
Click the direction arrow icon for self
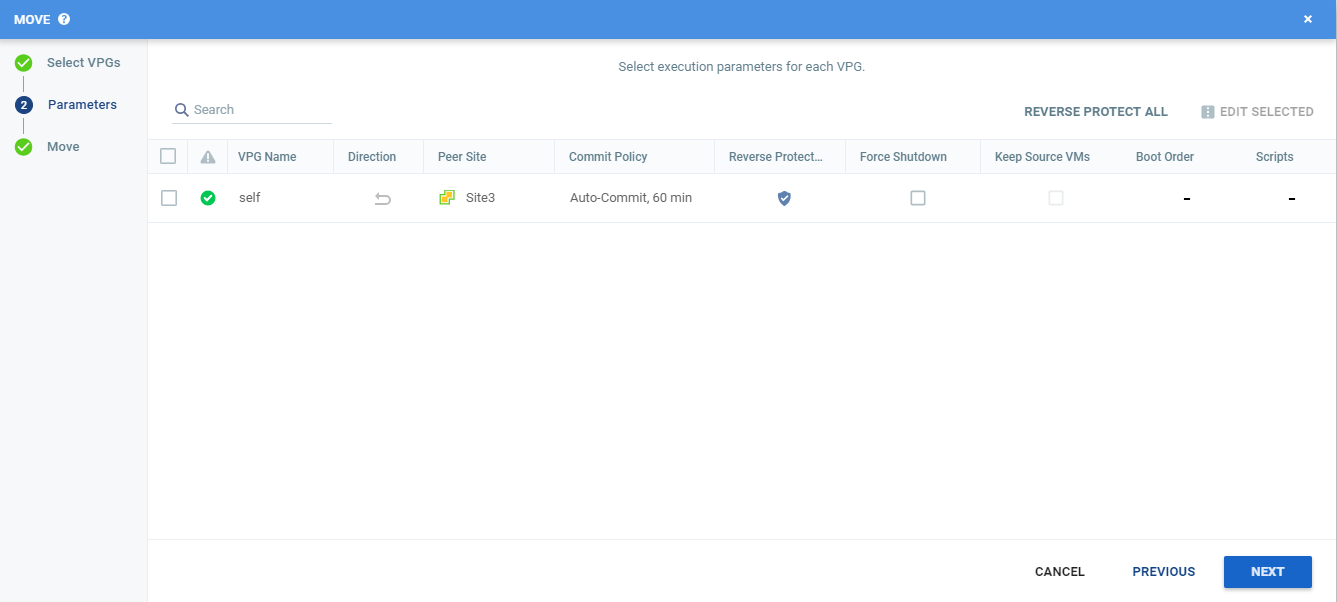click(382, 199)
